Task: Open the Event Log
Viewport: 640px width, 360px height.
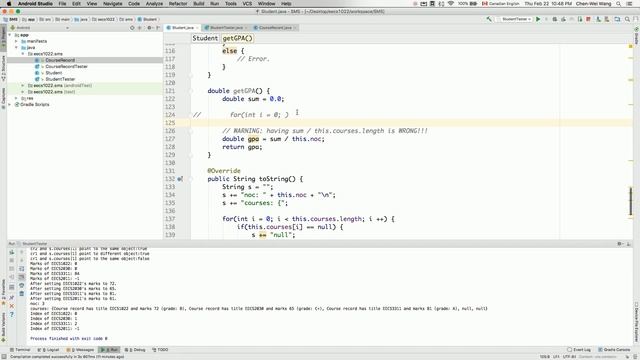Action: pos(579,350)
